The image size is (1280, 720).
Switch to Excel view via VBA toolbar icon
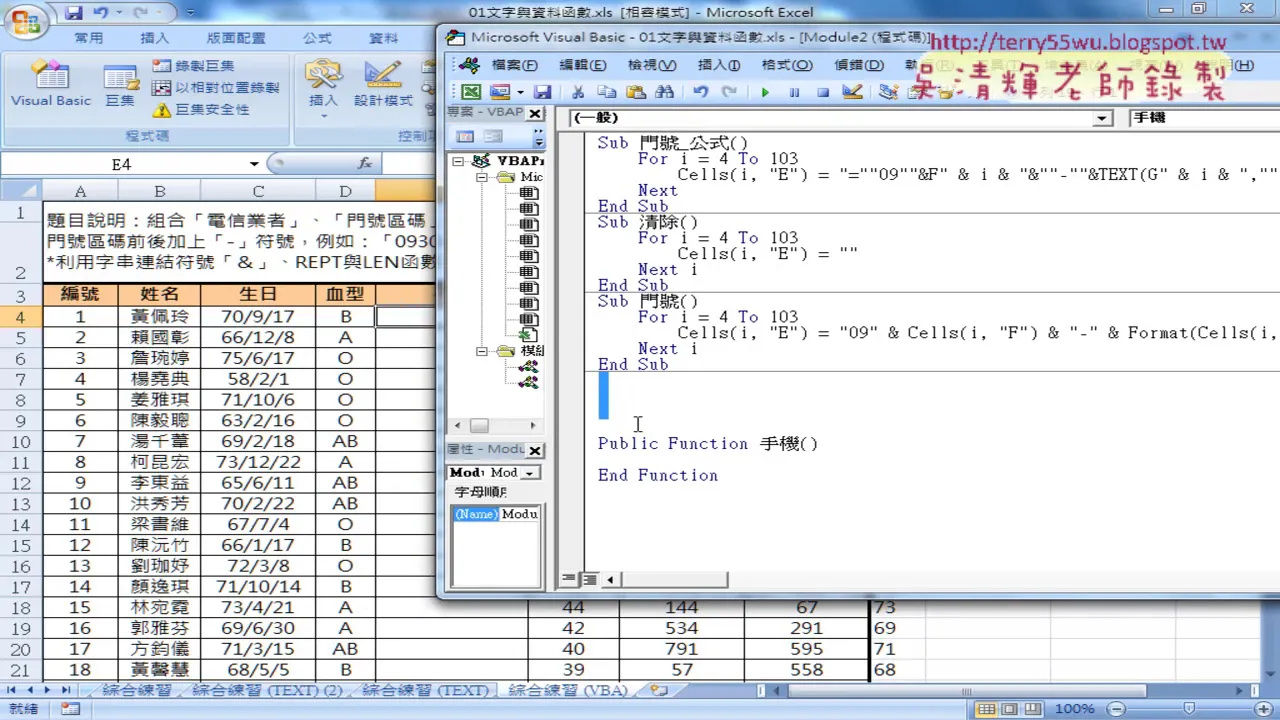[470, 92]
